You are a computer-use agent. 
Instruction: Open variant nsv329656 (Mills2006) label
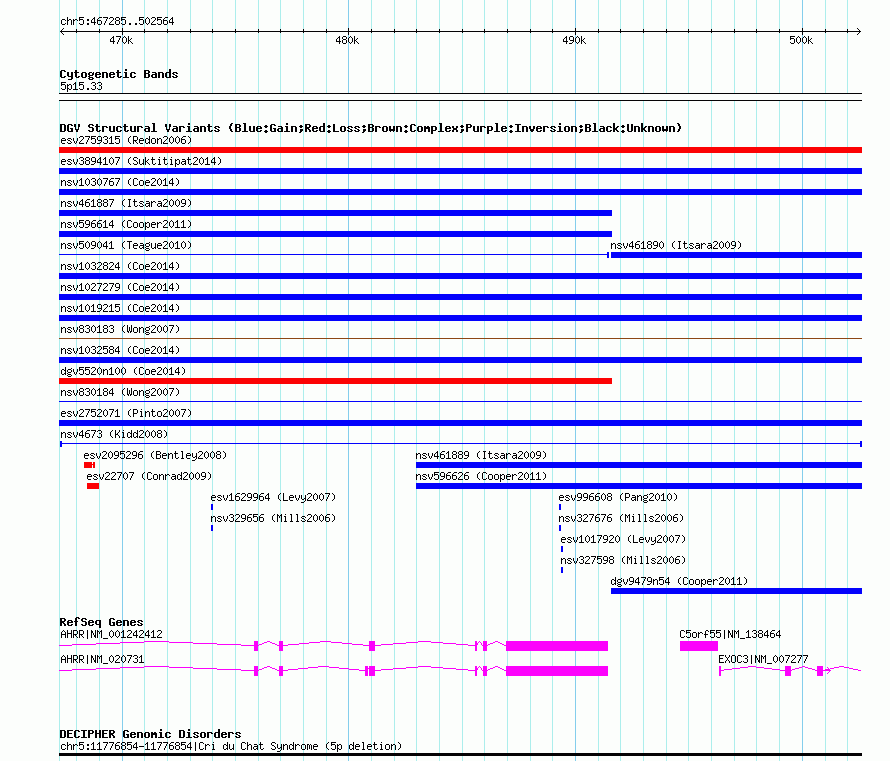tap(273, 518)
